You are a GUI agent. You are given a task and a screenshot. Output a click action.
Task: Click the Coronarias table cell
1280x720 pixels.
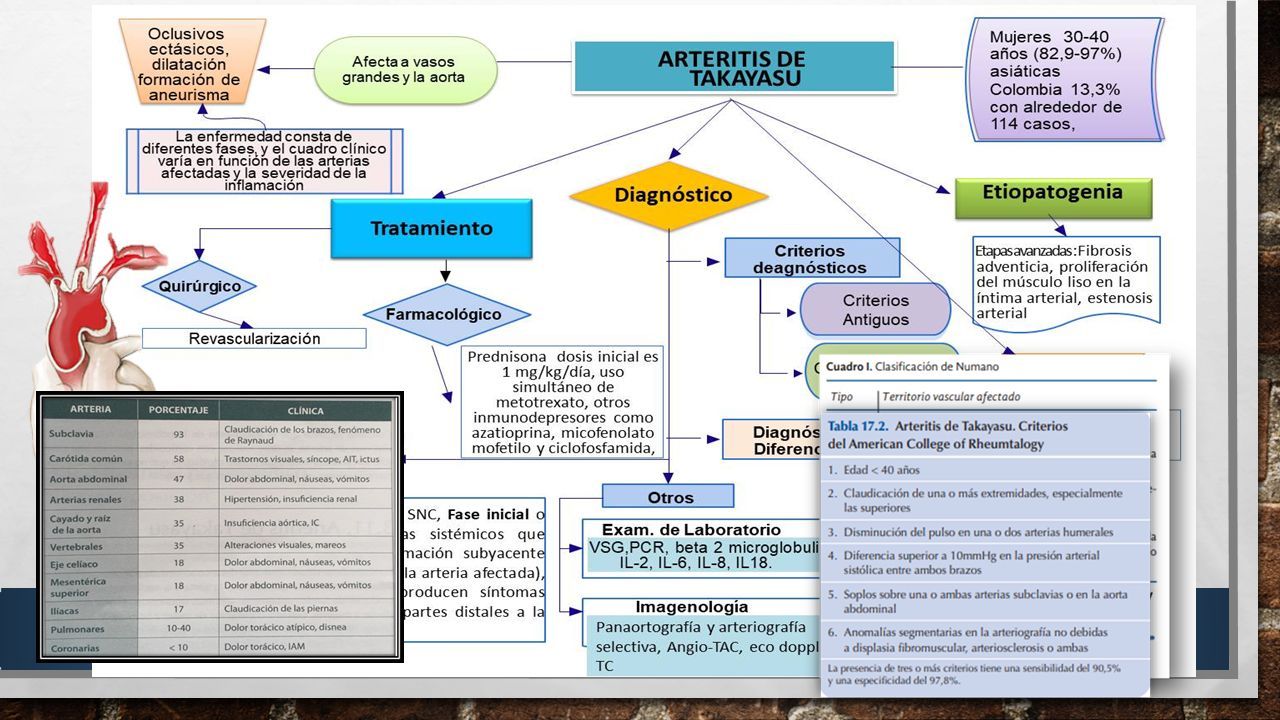point(91,647)
